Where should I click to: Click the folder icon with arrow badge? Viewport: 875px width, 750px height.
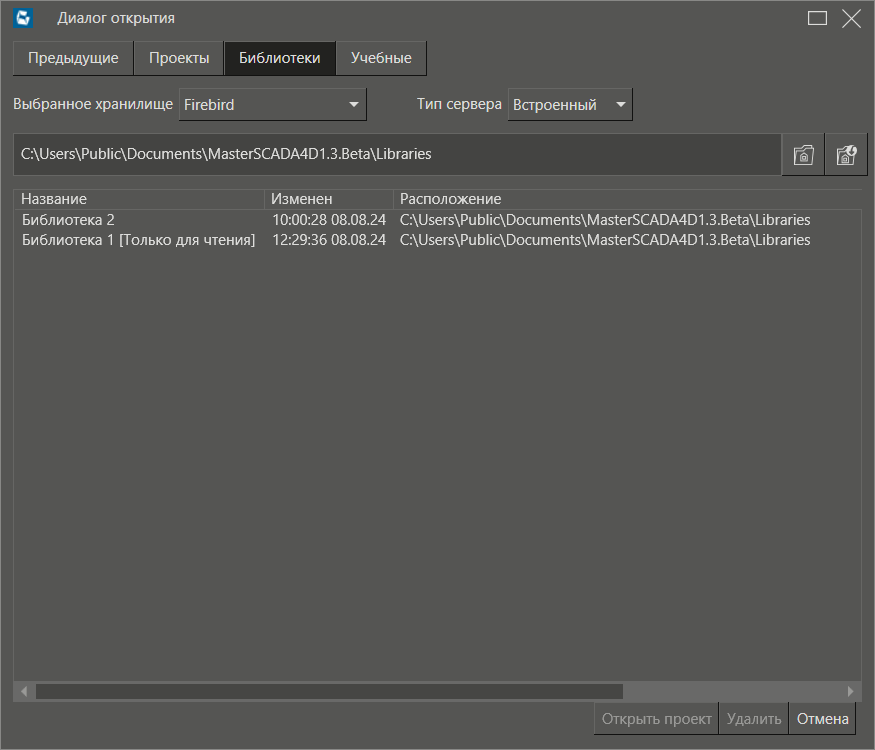click(x=846, y=155)
